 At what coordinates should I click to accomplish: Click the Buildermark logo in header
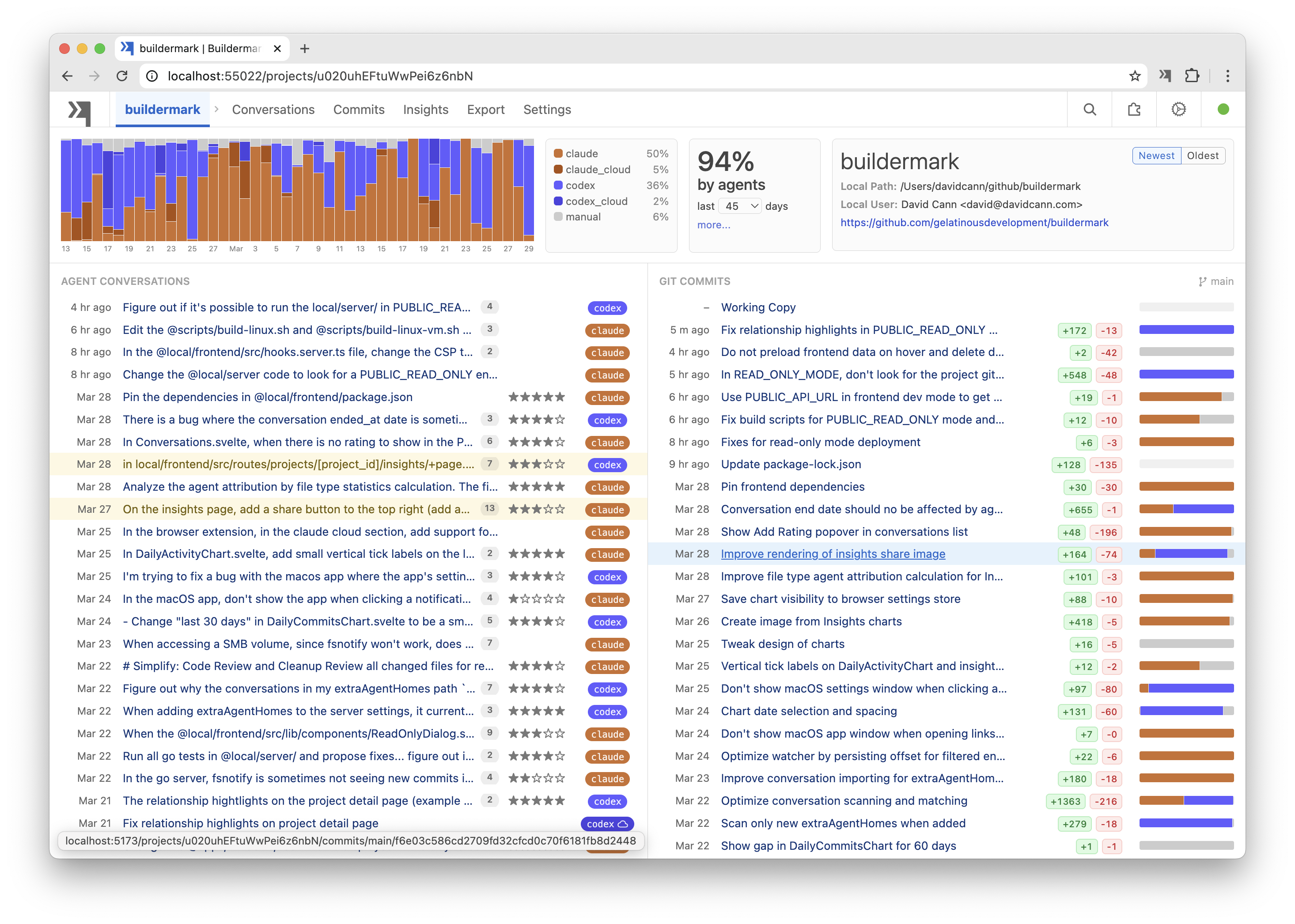(x=80, y=111)
